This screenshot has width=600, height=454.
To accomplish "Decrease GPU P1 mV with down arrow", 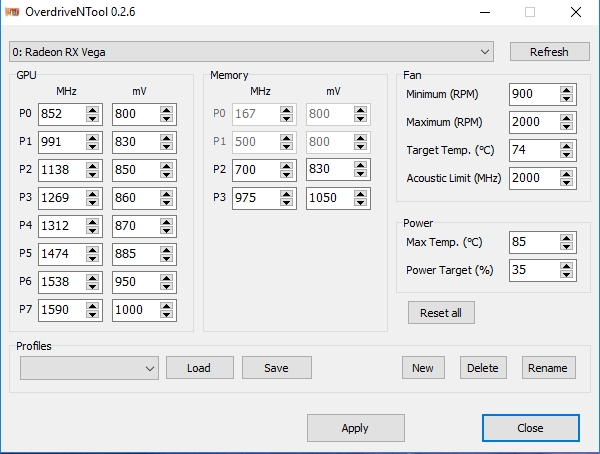I will point(166,146).
